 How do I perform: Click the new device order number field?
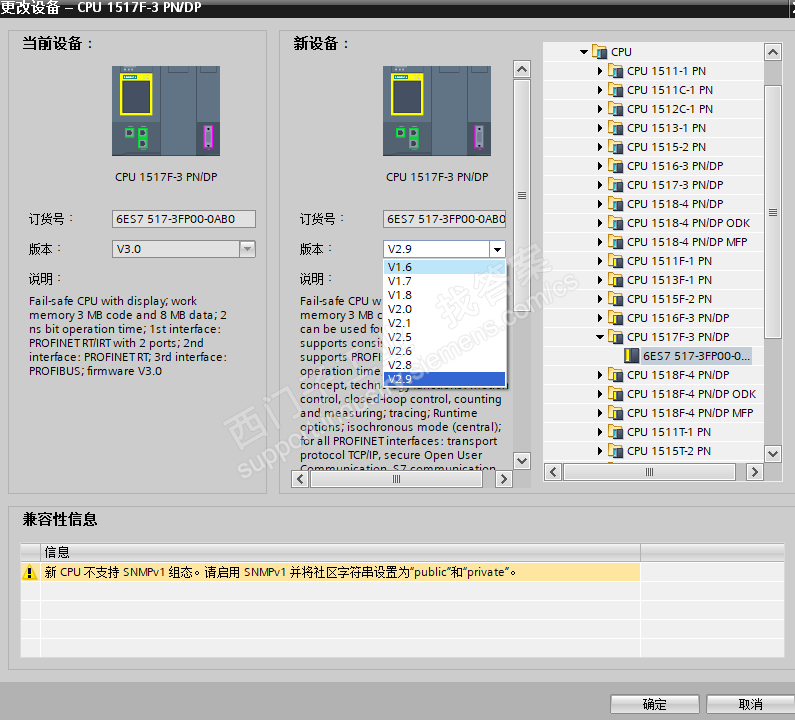[444, 219]
